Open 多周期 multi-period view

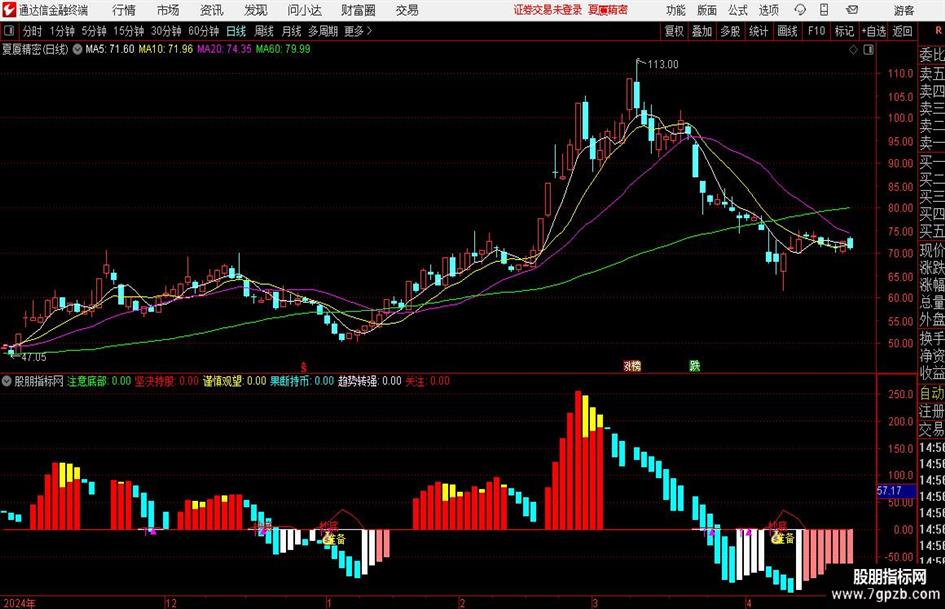tap(323, 31)
